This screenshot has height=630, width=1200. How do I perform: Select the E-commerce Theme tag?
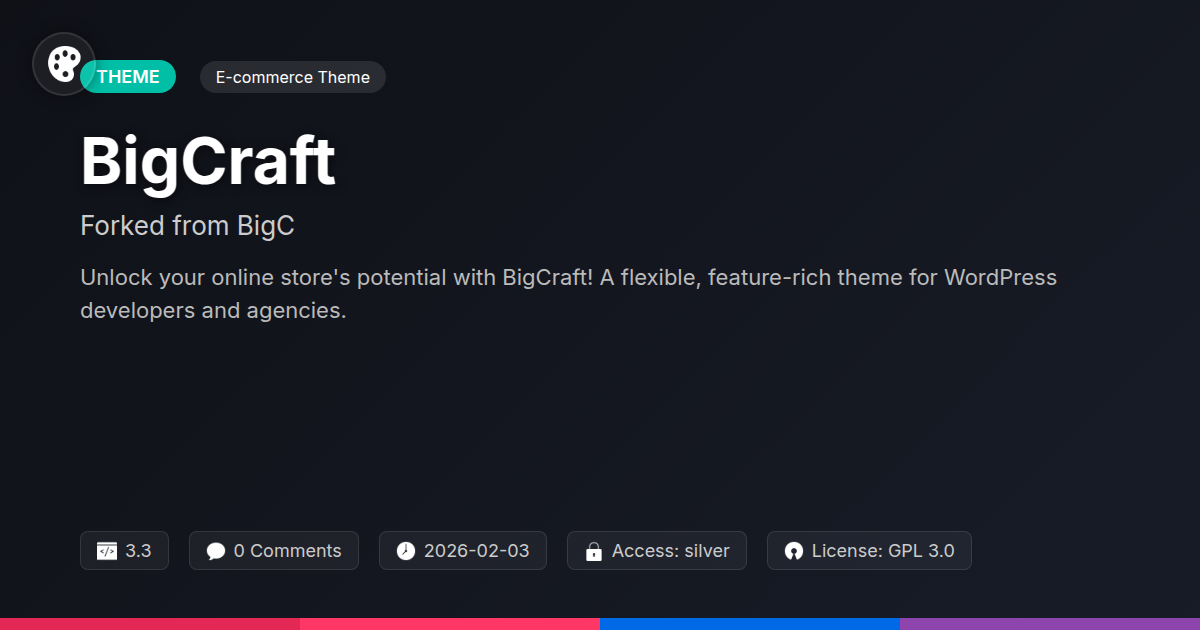pos(292,77)
